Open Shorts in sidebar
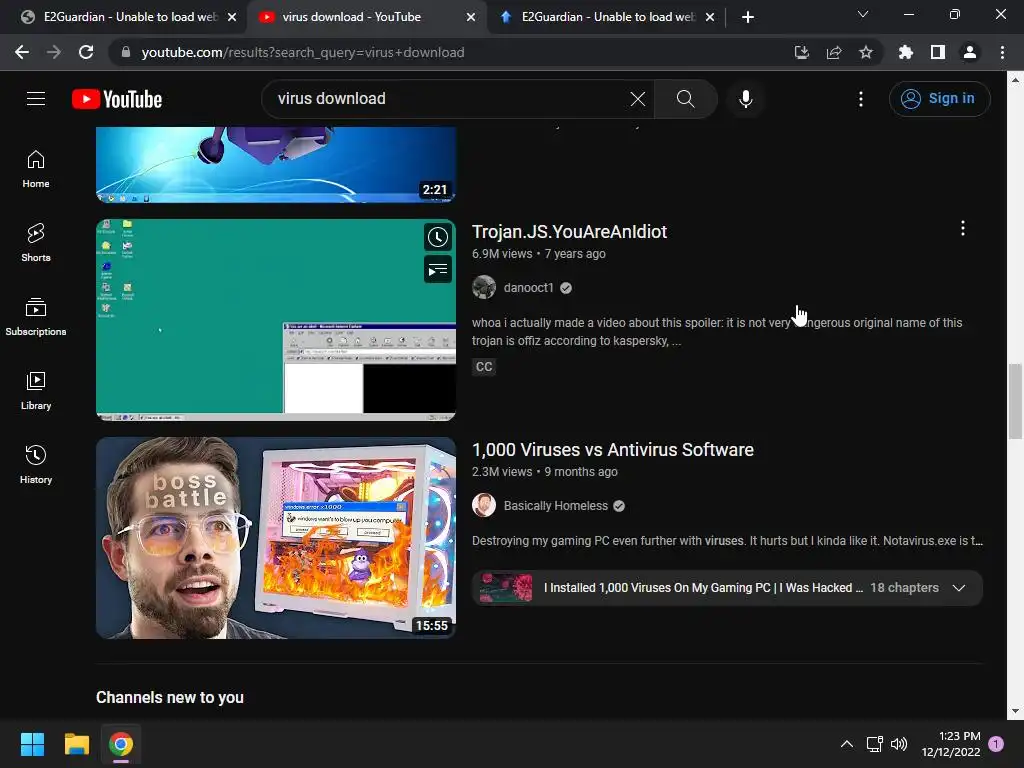 (36, 243)
